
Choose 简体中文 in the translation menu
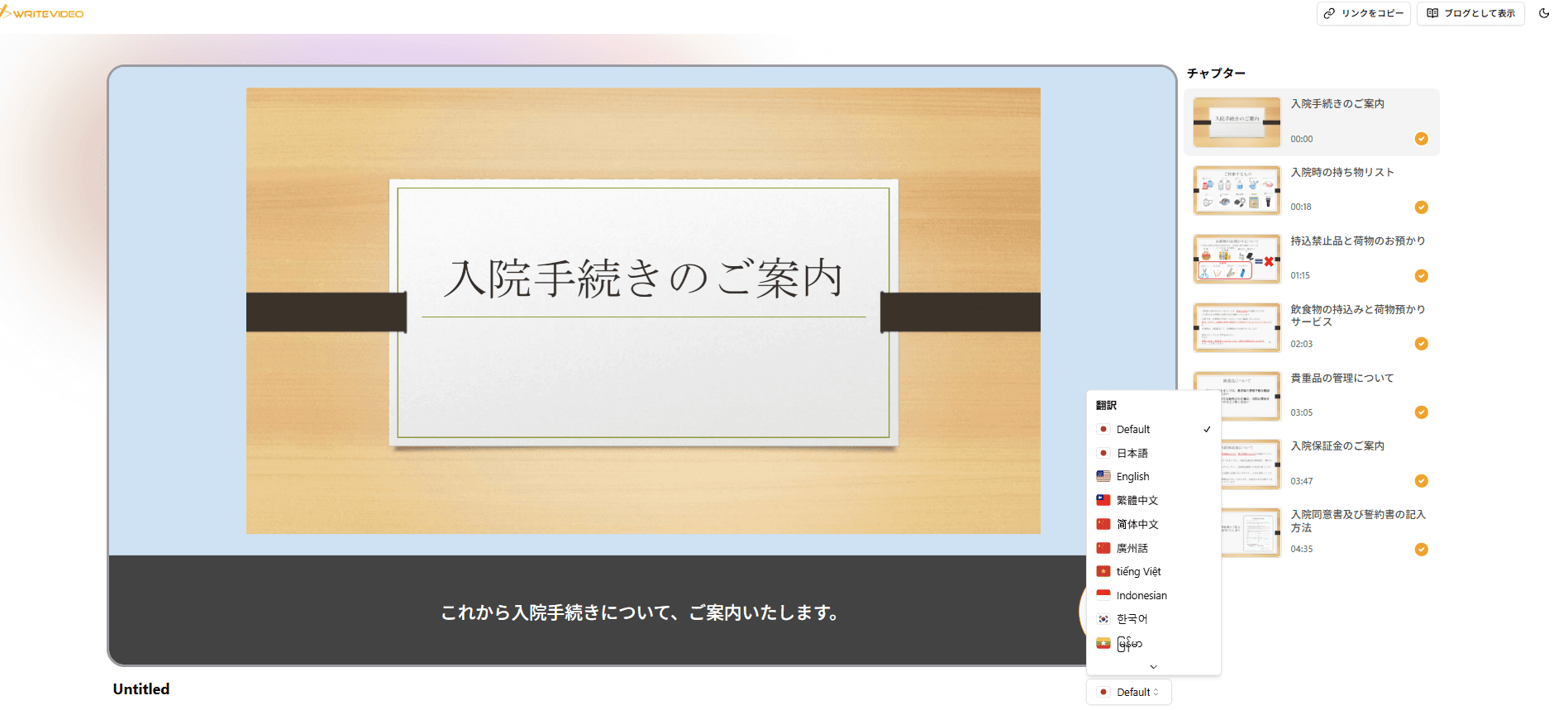coord(1137,524)
